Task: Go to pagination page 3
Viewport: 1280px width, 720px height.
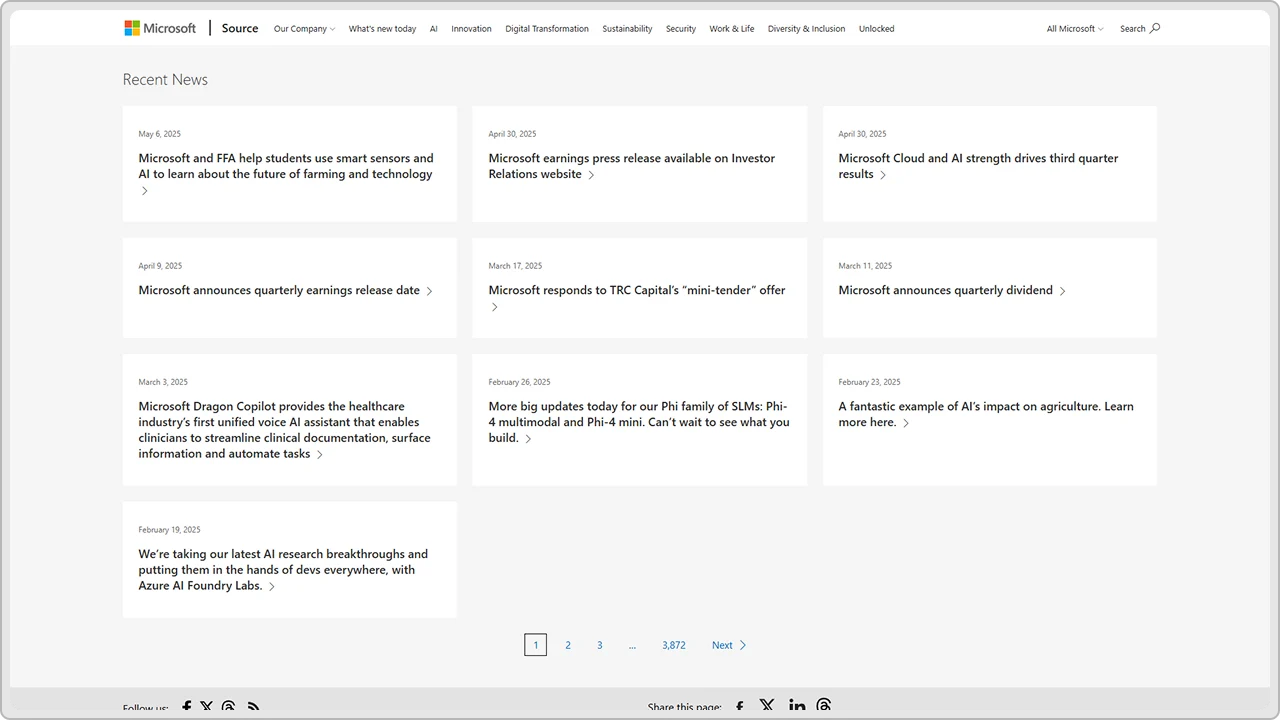Action: click(600, 645)
